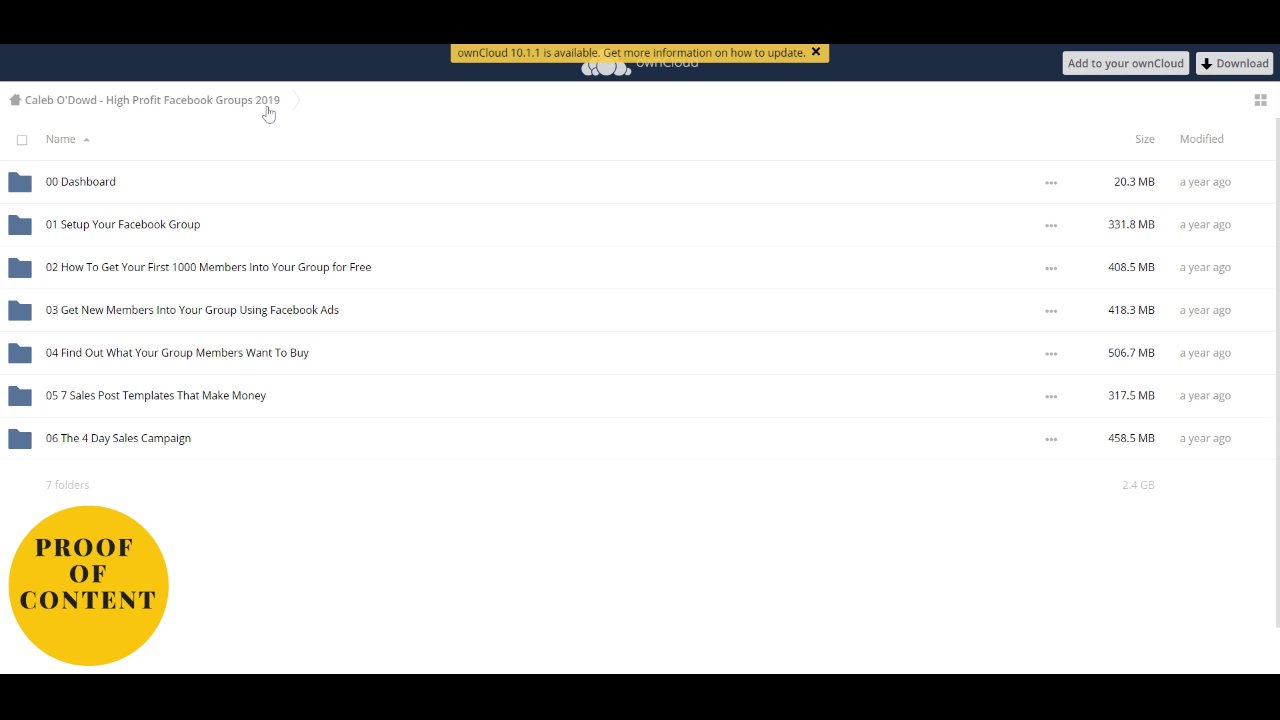Click the 506.7 MB size value
Viewport: 1280px width, 720px height.
pos(1131,353)
